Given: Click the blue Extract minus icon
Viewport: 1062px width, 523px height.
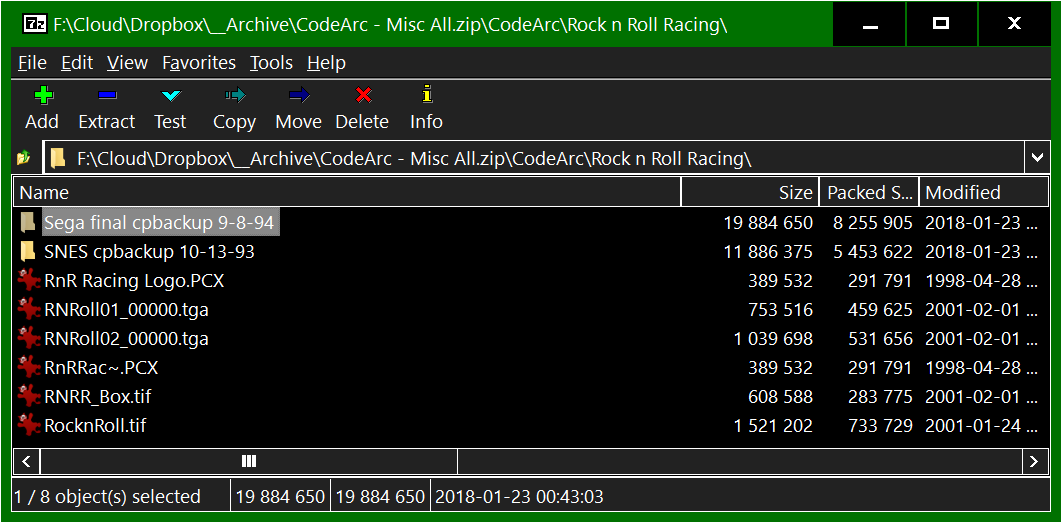Looking at the screenshot, I should click(107, 96).
